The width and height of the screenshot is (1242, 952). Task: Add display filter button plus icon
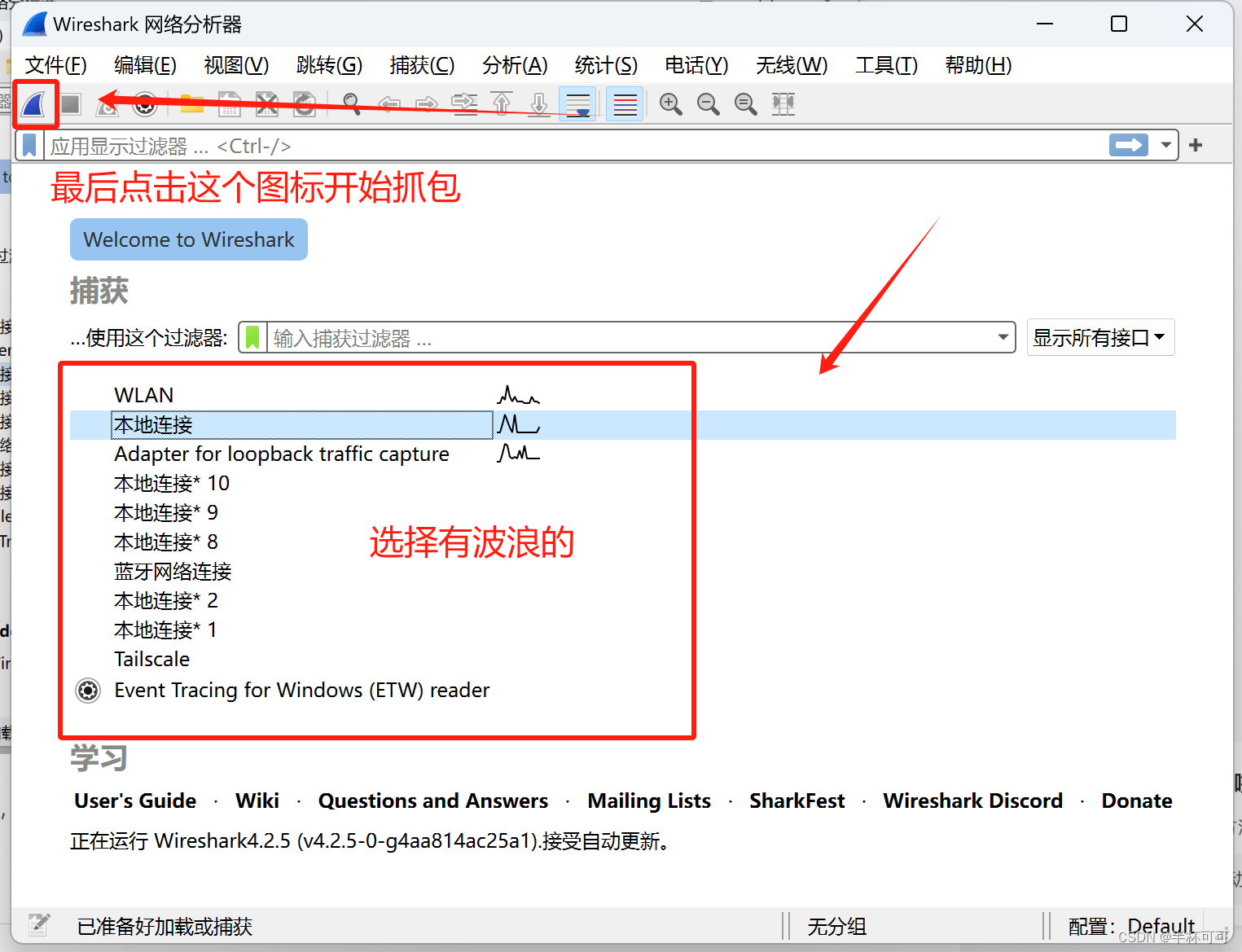click(1196, 146)
